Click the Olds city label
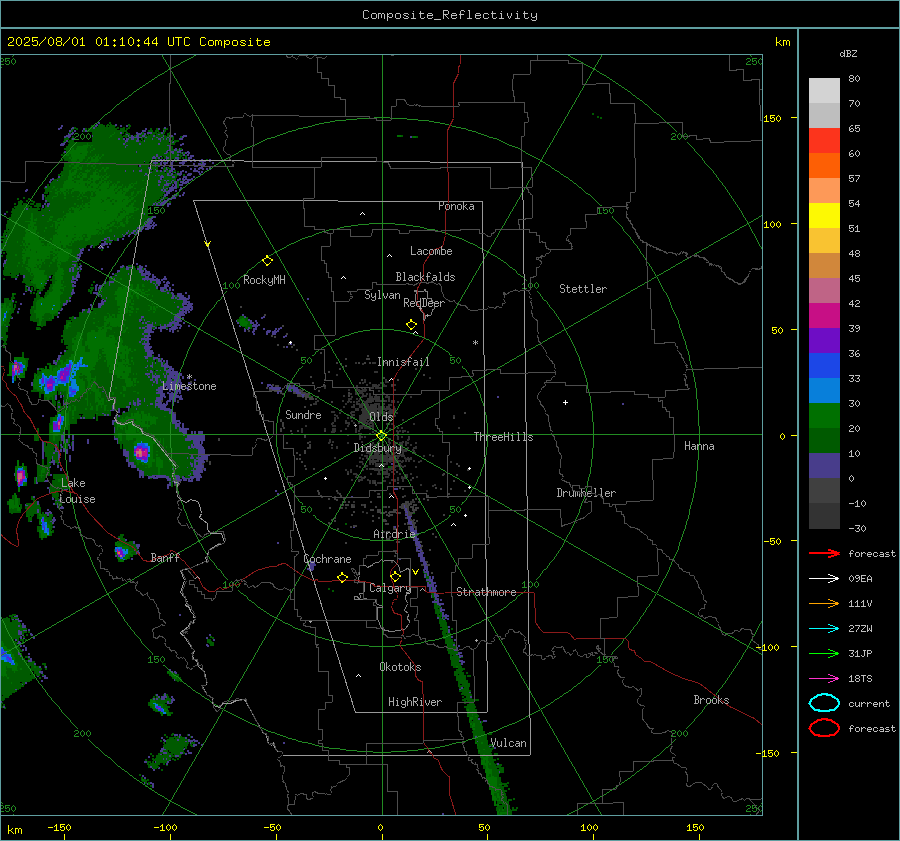The image size is (900, 841). click(x=381, y=417)
